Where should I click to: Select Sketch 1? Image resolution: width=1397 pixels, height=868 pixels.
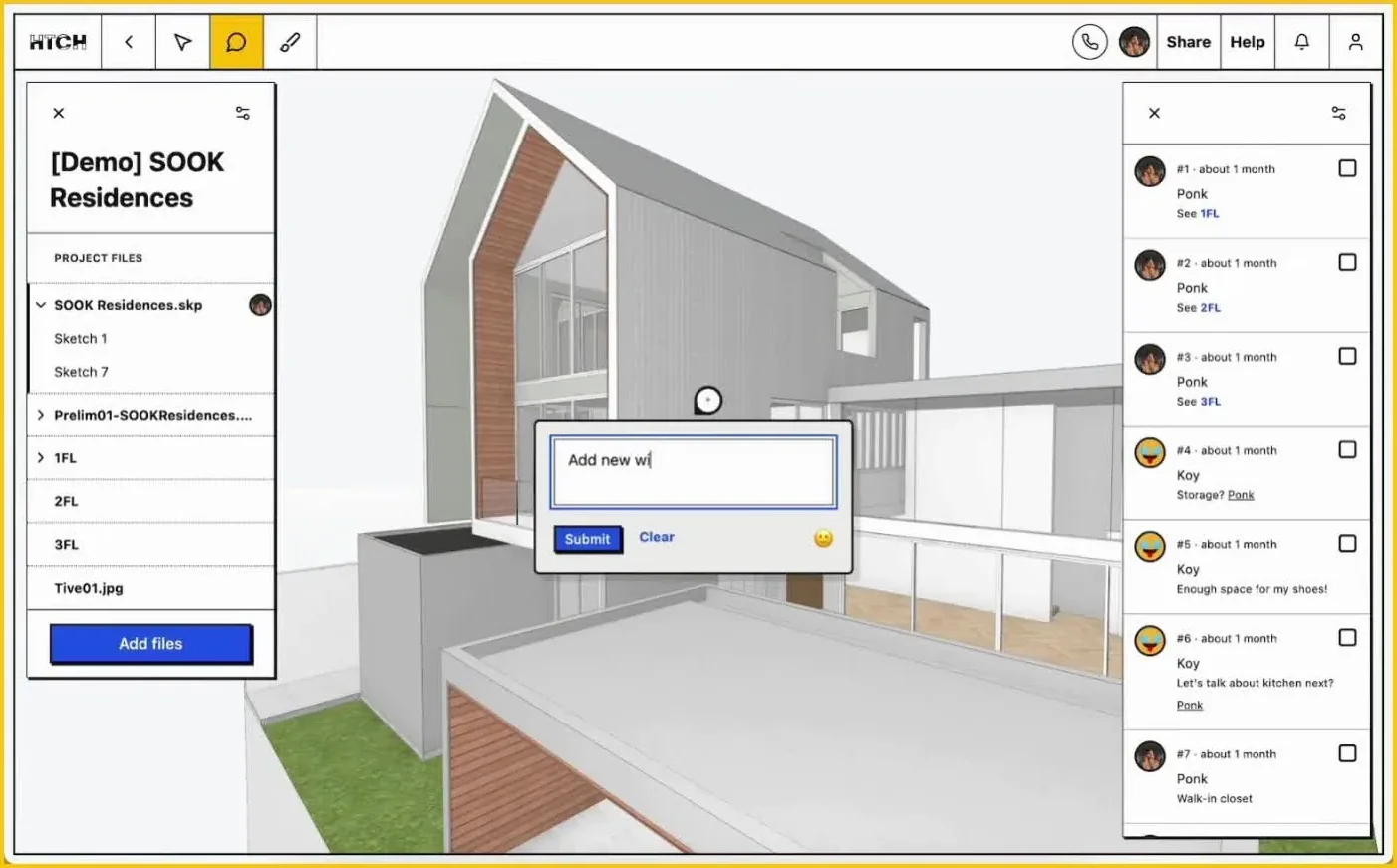tap(81, 339)
